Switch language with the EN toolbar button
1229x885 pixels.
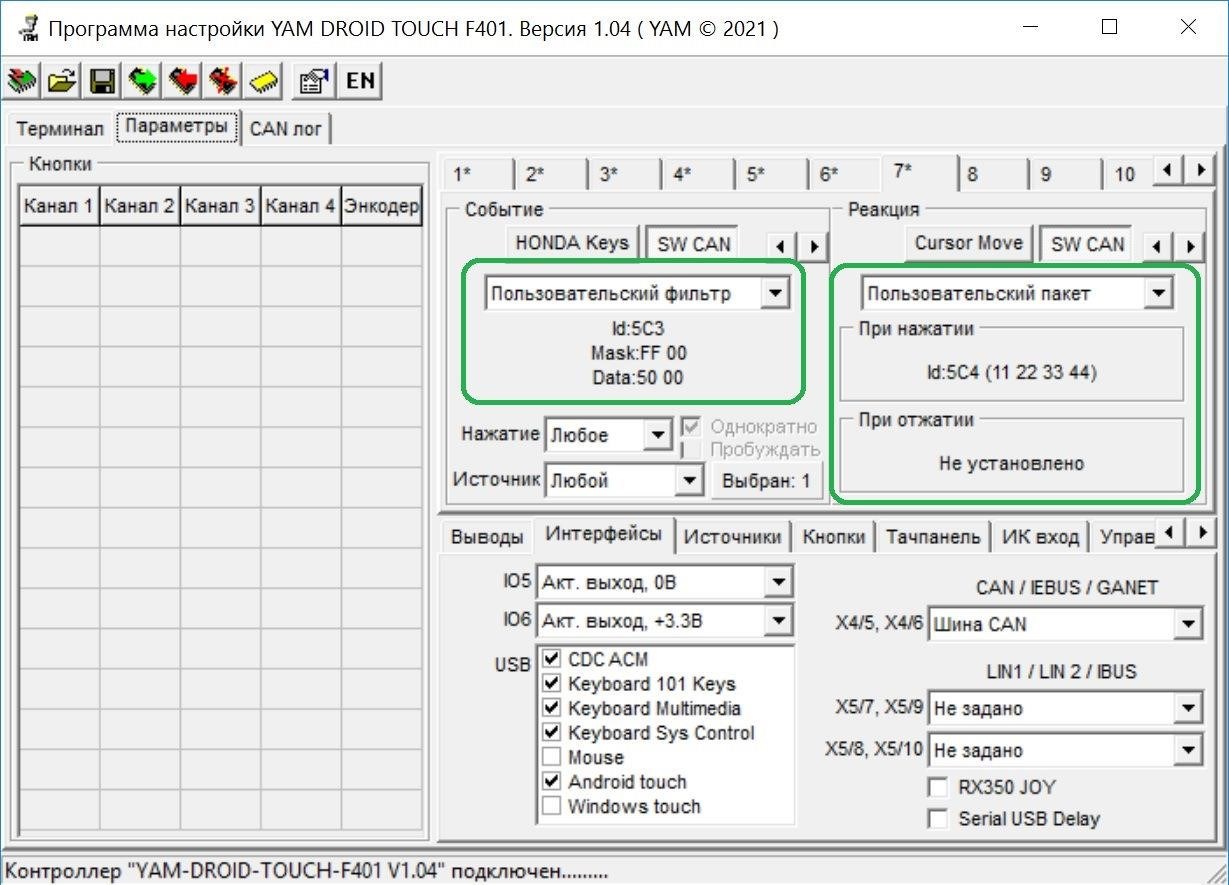360,82
